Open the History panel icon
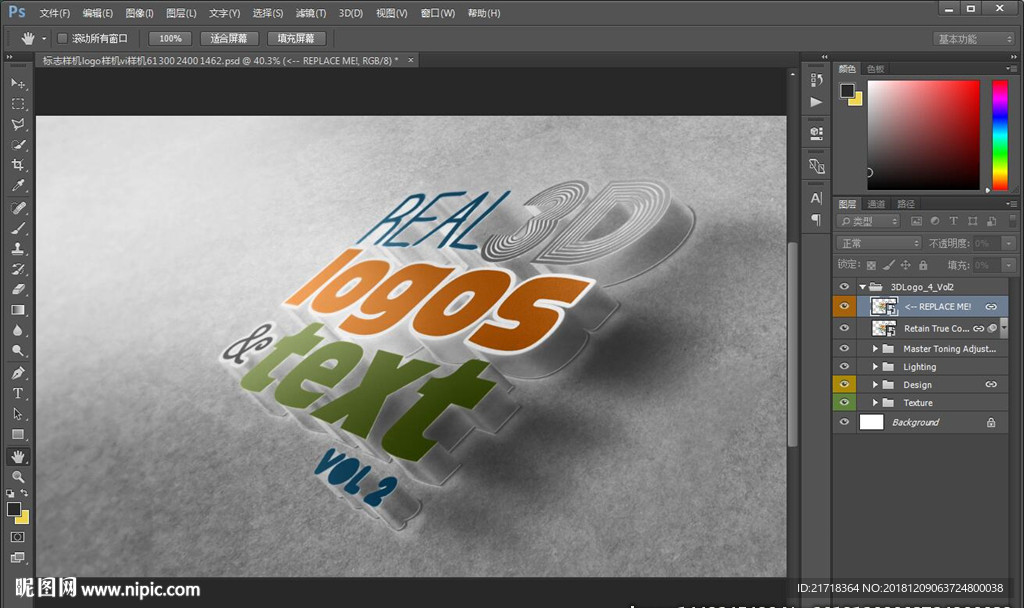The image size is (1024, 608). pyautogui.click(x=816, y=80)
